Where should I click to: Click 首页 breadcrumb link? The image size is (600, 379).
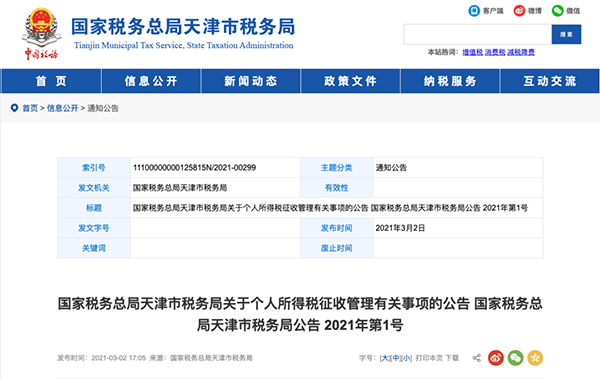30,108
